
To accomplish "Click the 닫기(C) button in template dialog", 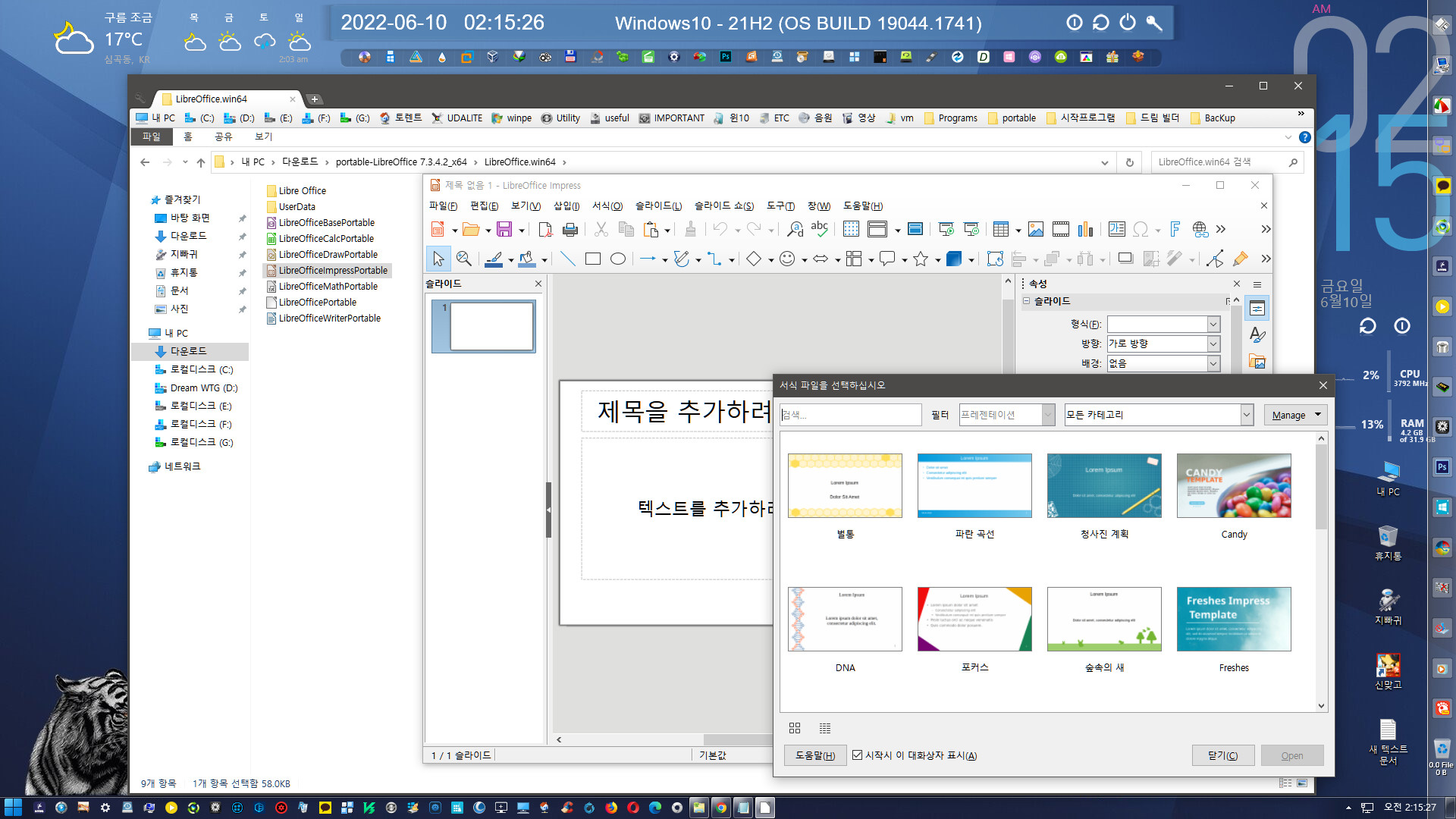I will tap(1222, 756).
